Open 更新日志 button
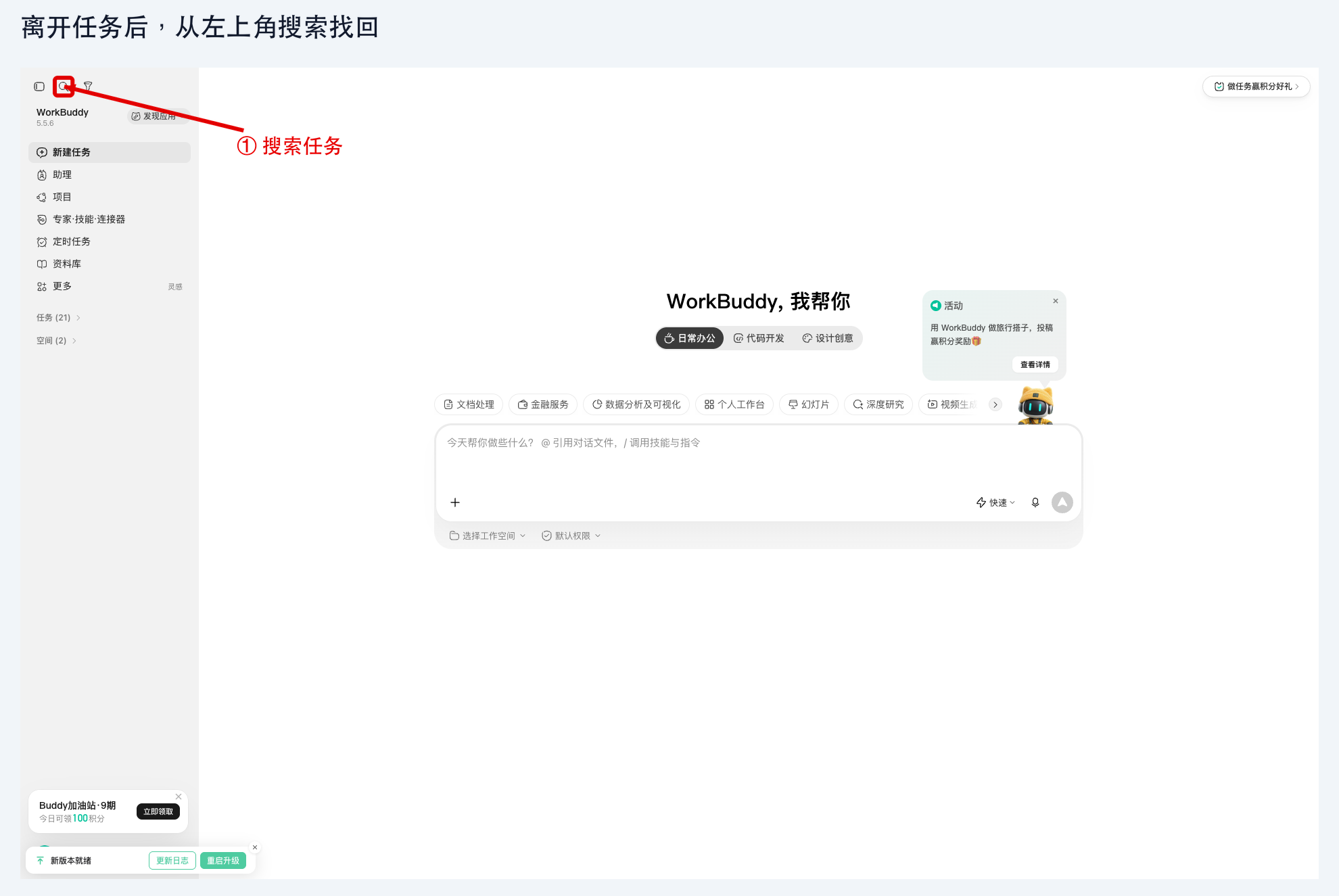The height and width of the screenshot is (896, 1339). (172, 861)
